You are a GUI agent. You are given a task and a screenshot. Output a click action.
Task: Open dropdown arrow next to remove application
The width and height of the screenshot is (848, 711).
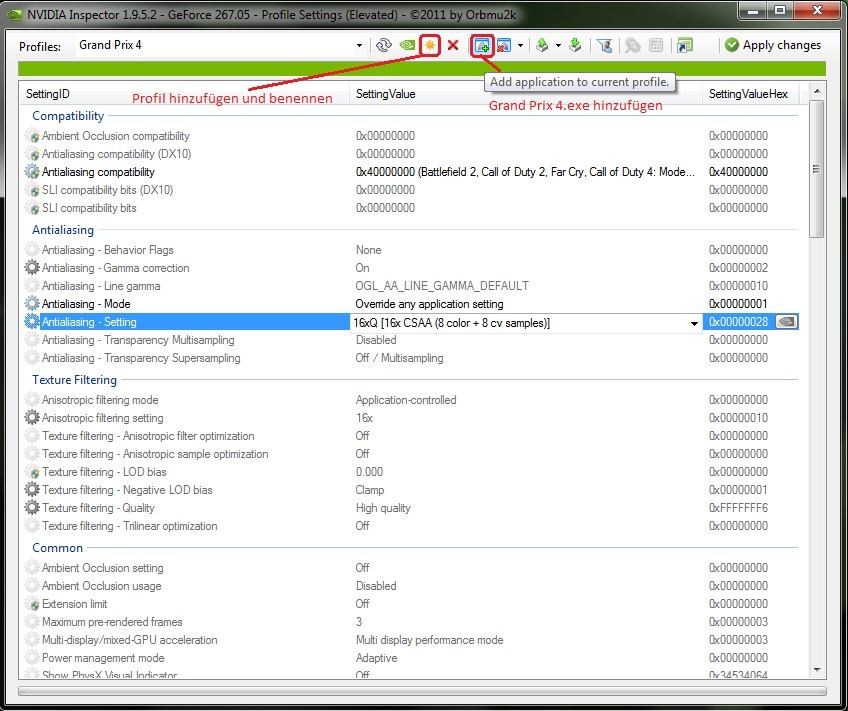pyautogui.click(x=520, y=45)
